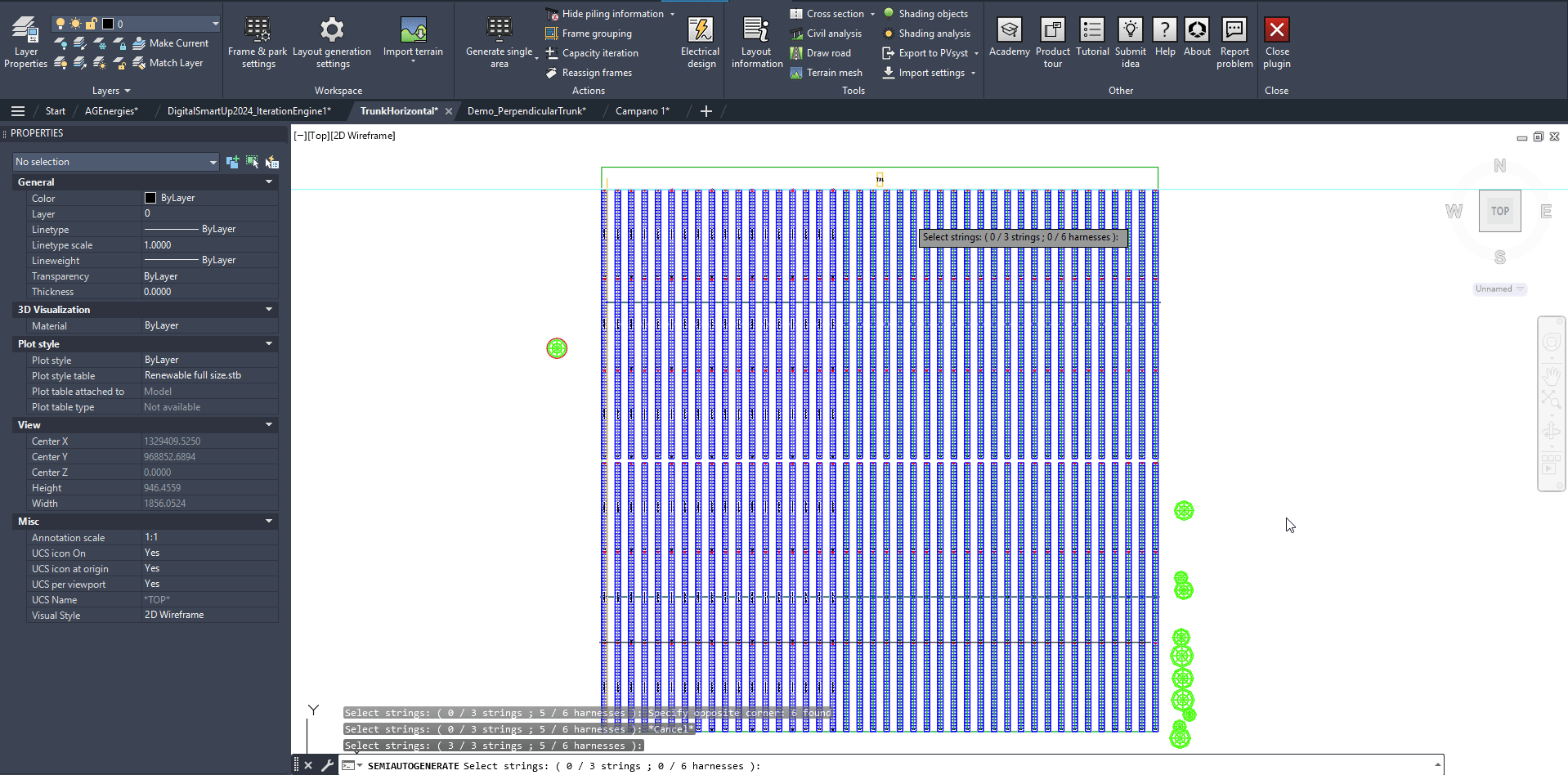
Task: Switch to Demo_PerpendicularTrunk* tab
Action: 526,111
